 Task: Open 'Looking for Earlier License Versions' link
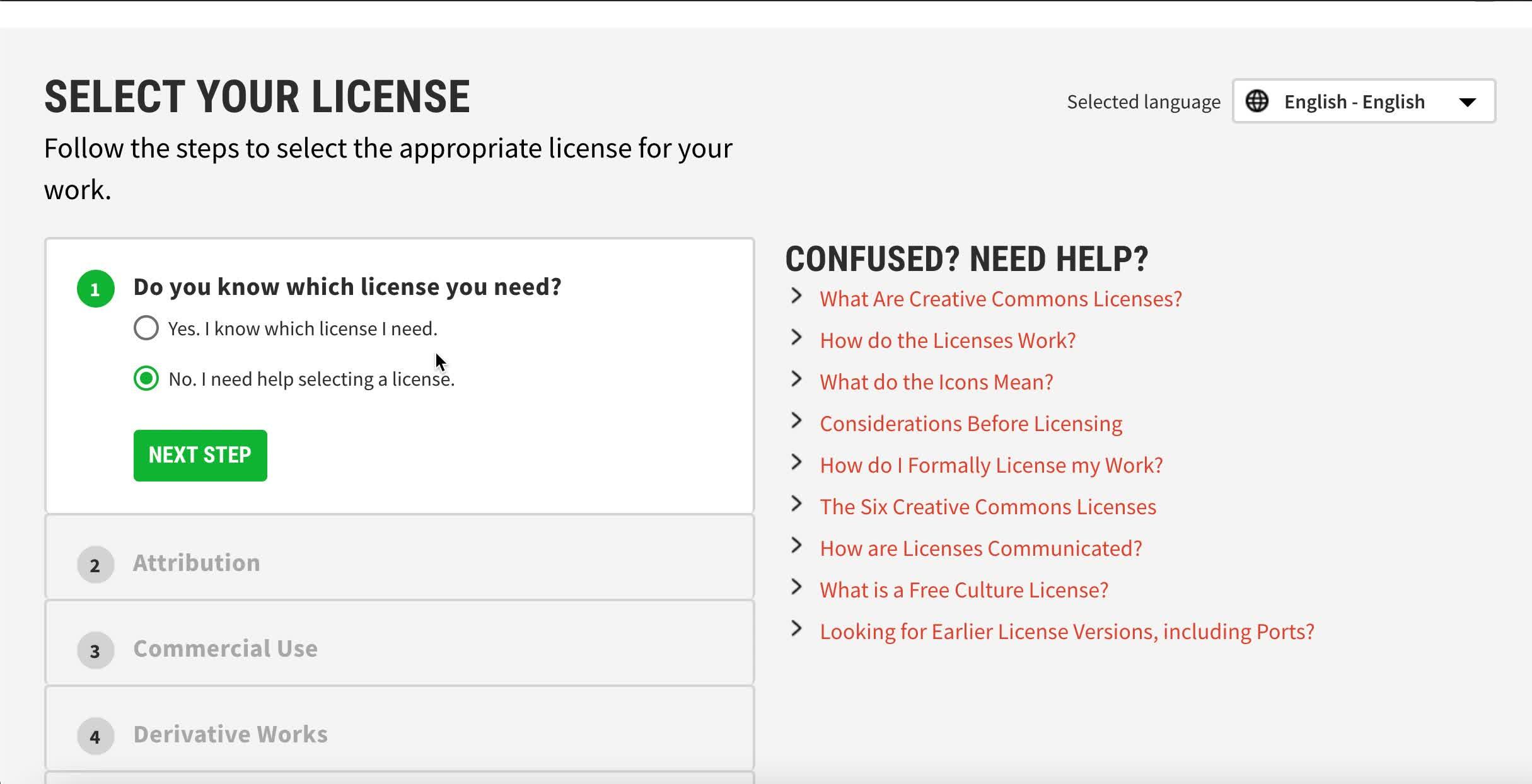tap(1066, 631)
